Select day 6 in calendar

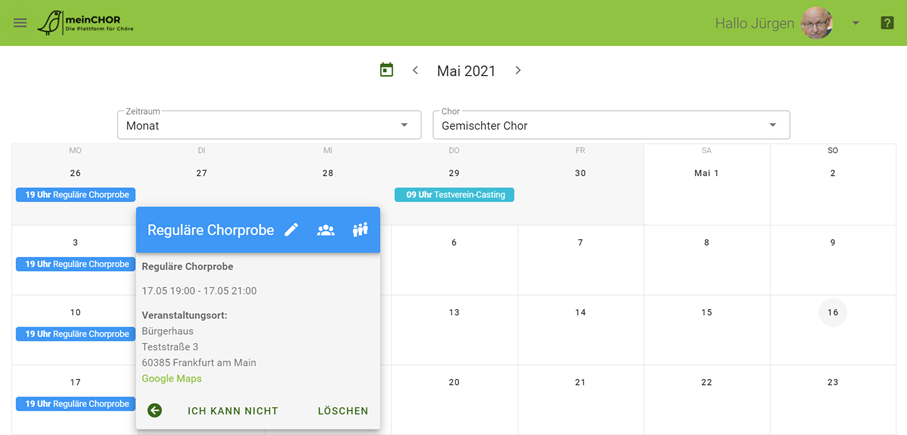click(x=454, y=243)
